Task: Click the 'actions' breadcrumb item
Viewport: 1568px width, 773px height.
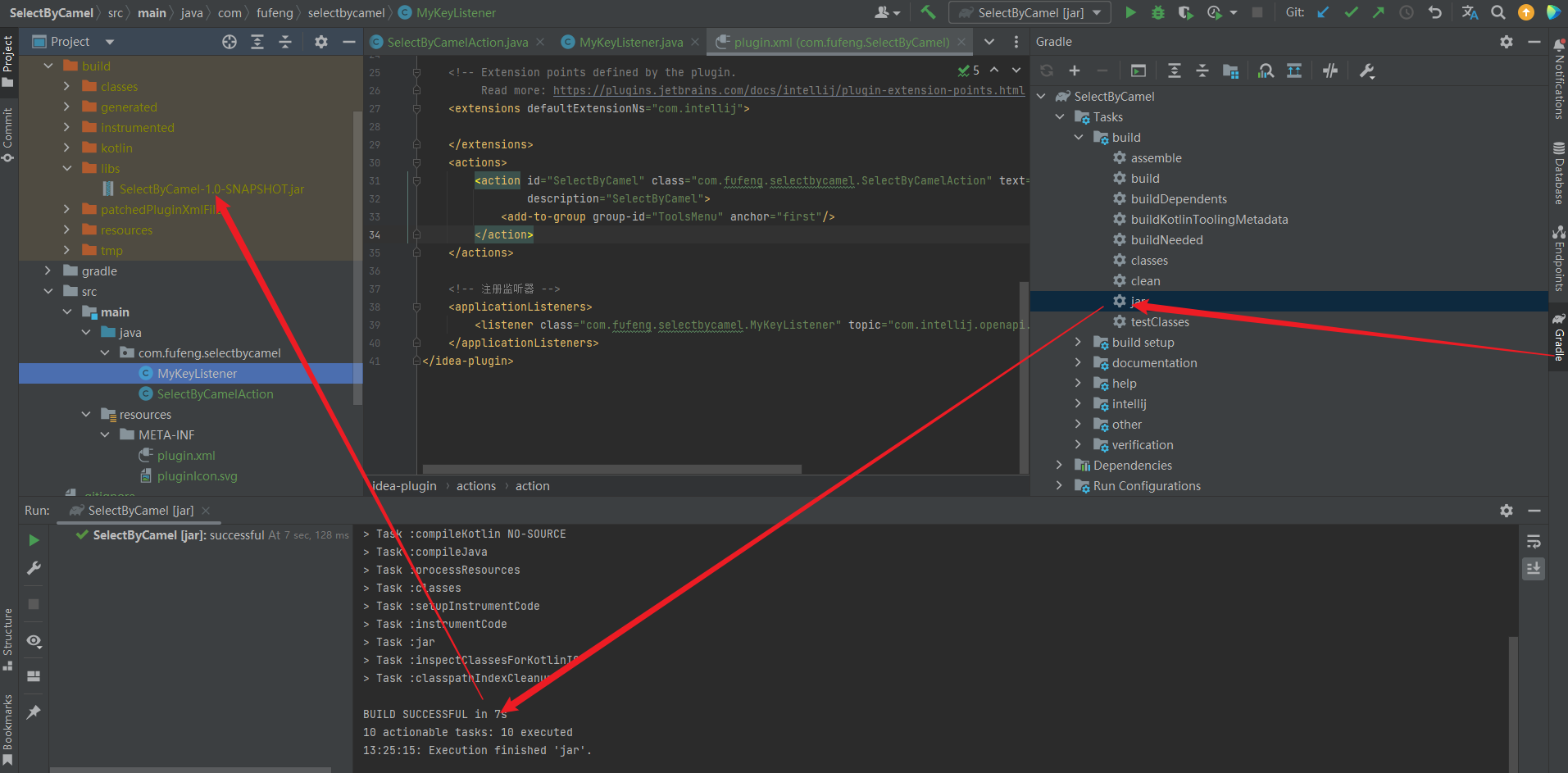Action: point(476,486)
